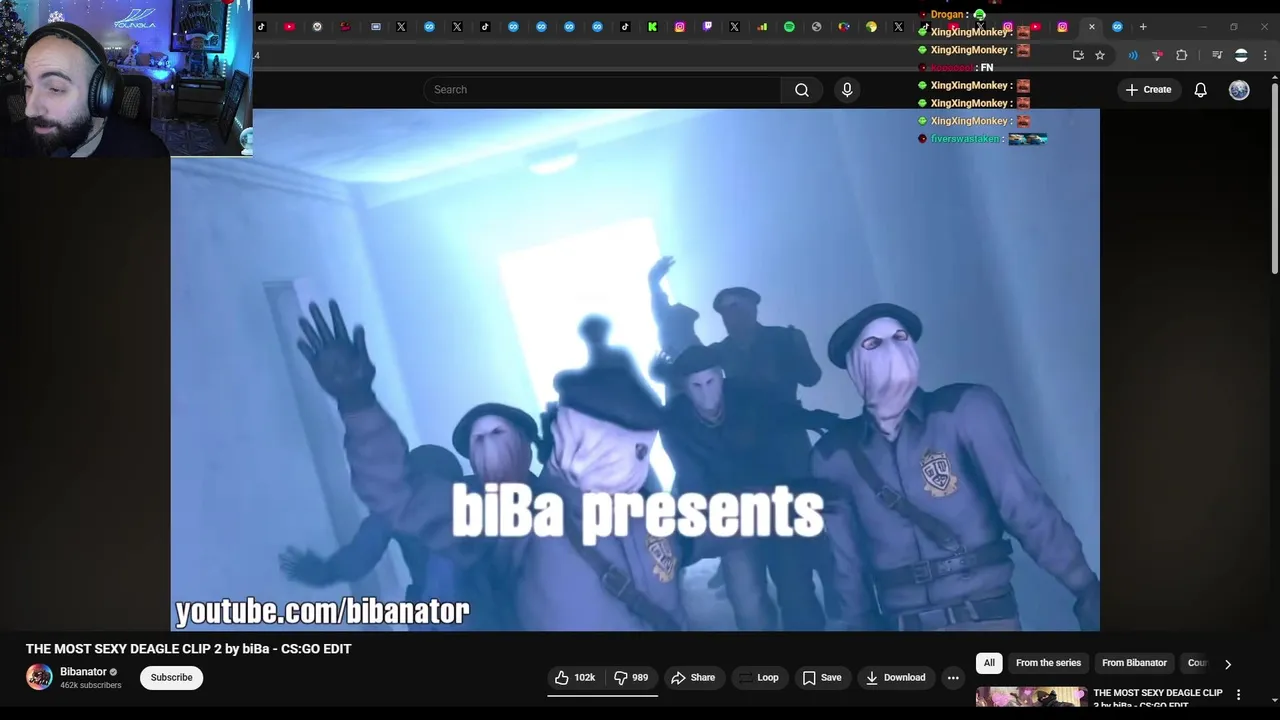Screen dimensions: 1280x720
Task: Save the video to a playlist
Action: point(822,678)
